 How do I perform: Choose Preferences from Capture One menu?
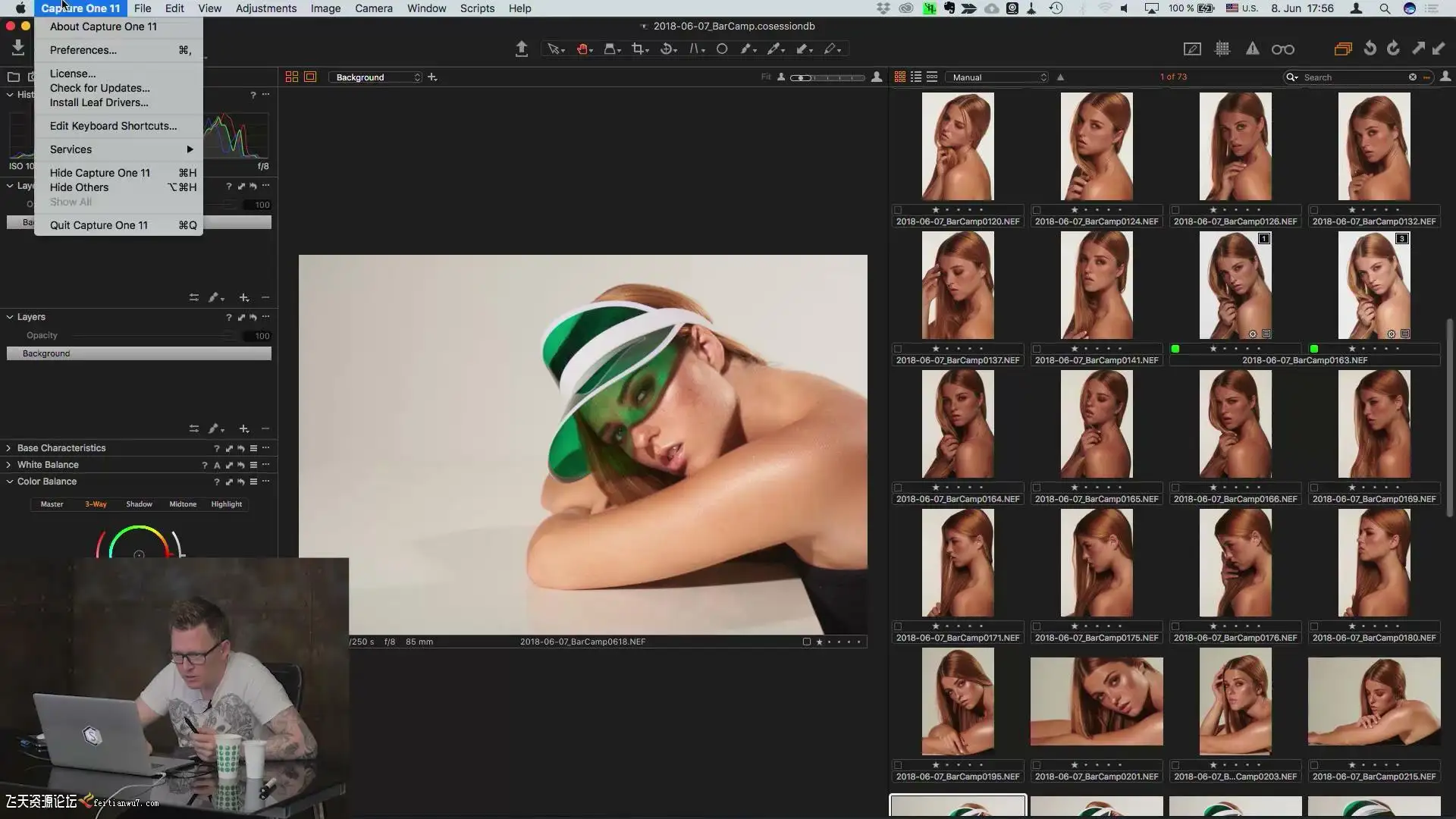click(x=83, y=50)
